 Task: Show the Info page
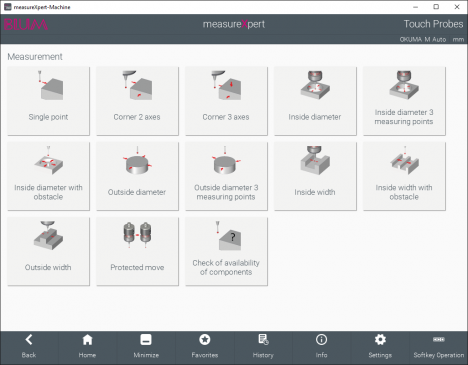(321, 347)
